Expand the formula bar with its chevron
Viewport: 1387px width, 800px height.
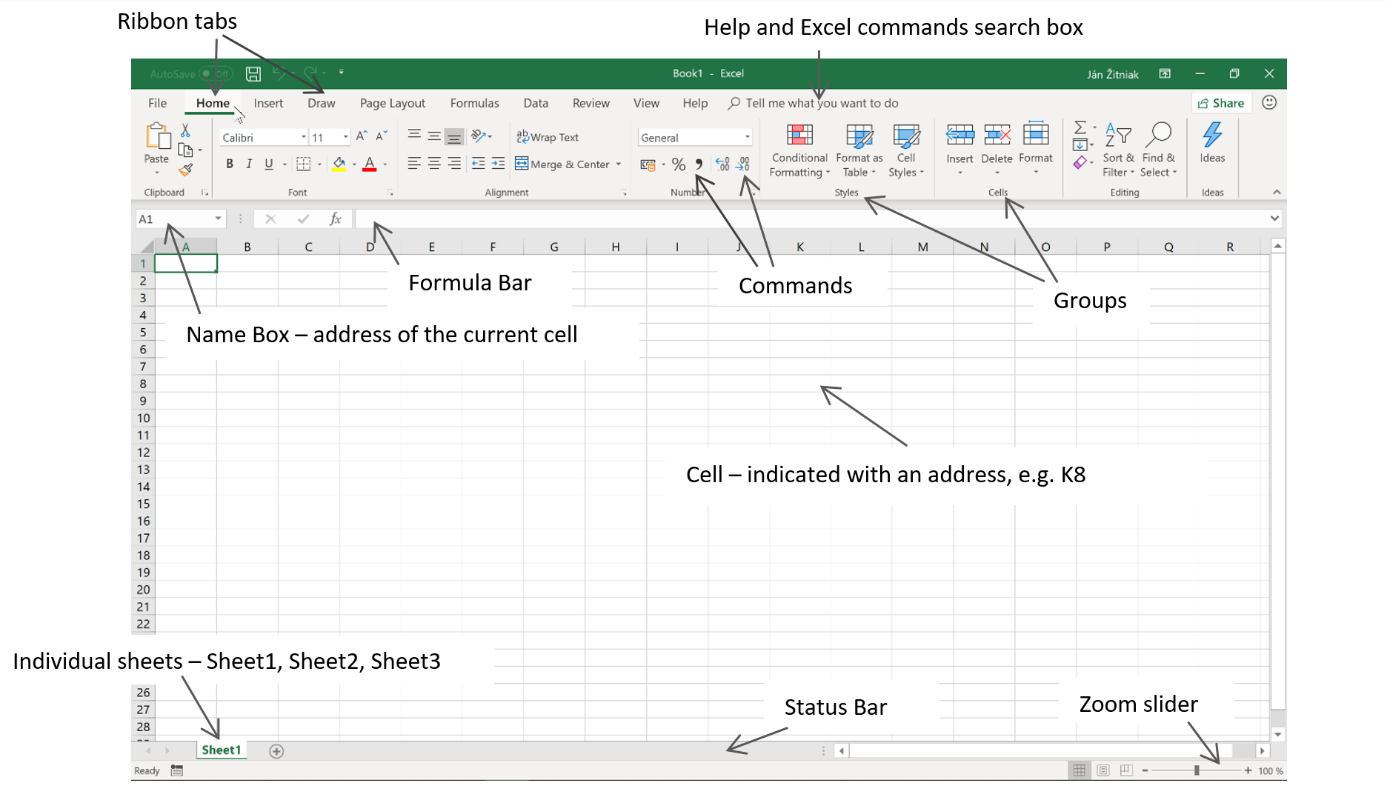1274,219
